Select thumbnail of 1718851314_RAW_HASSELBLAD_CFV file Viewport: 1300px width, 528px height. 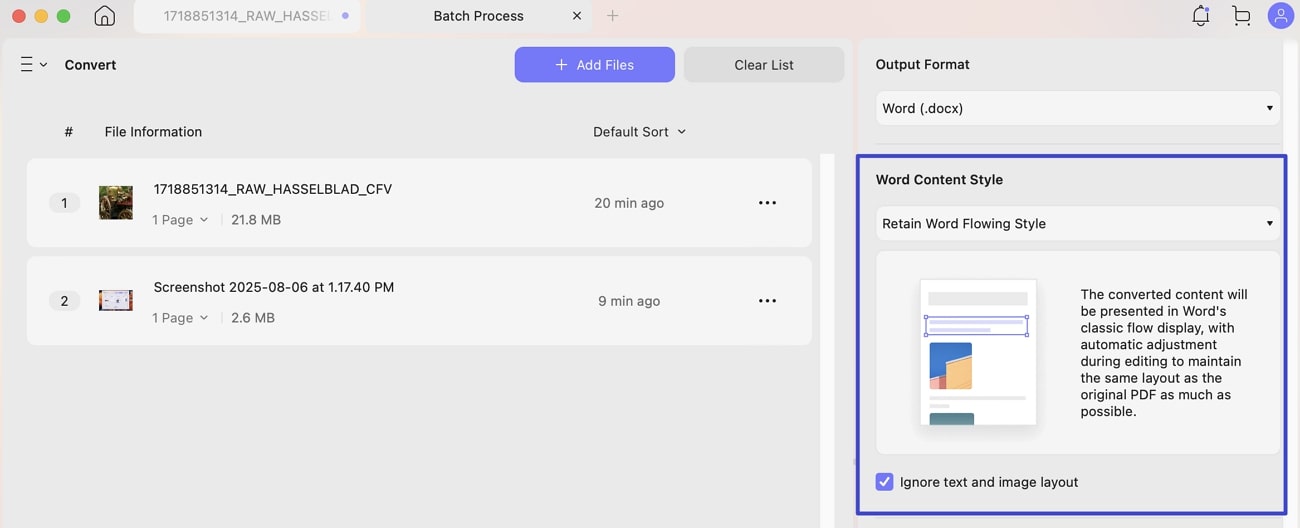(116, 203)
